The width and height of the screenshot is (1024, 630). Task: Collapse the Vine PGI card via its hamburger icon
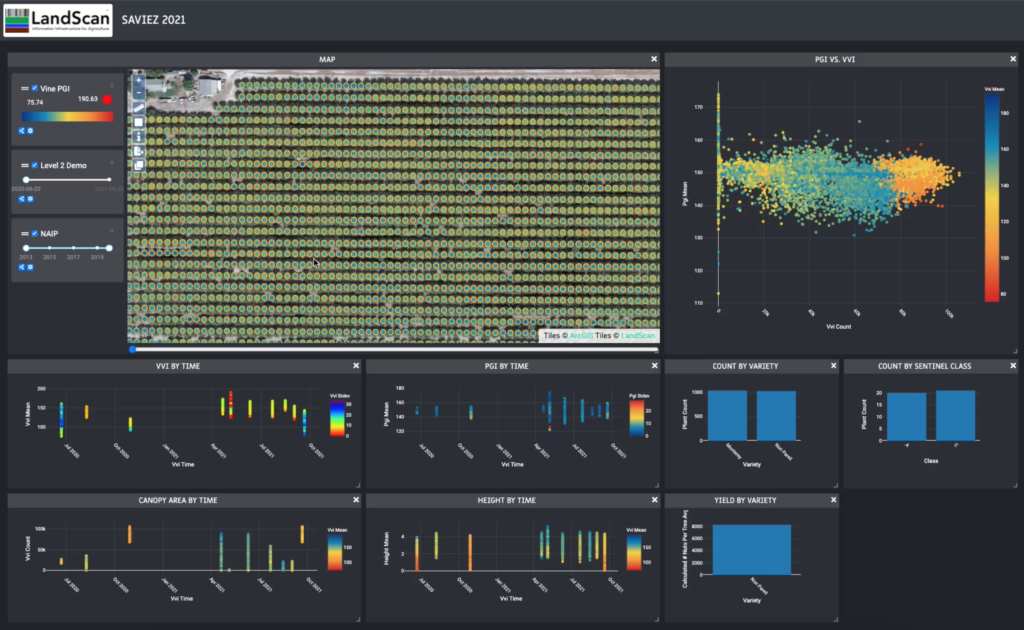point(24,88)
